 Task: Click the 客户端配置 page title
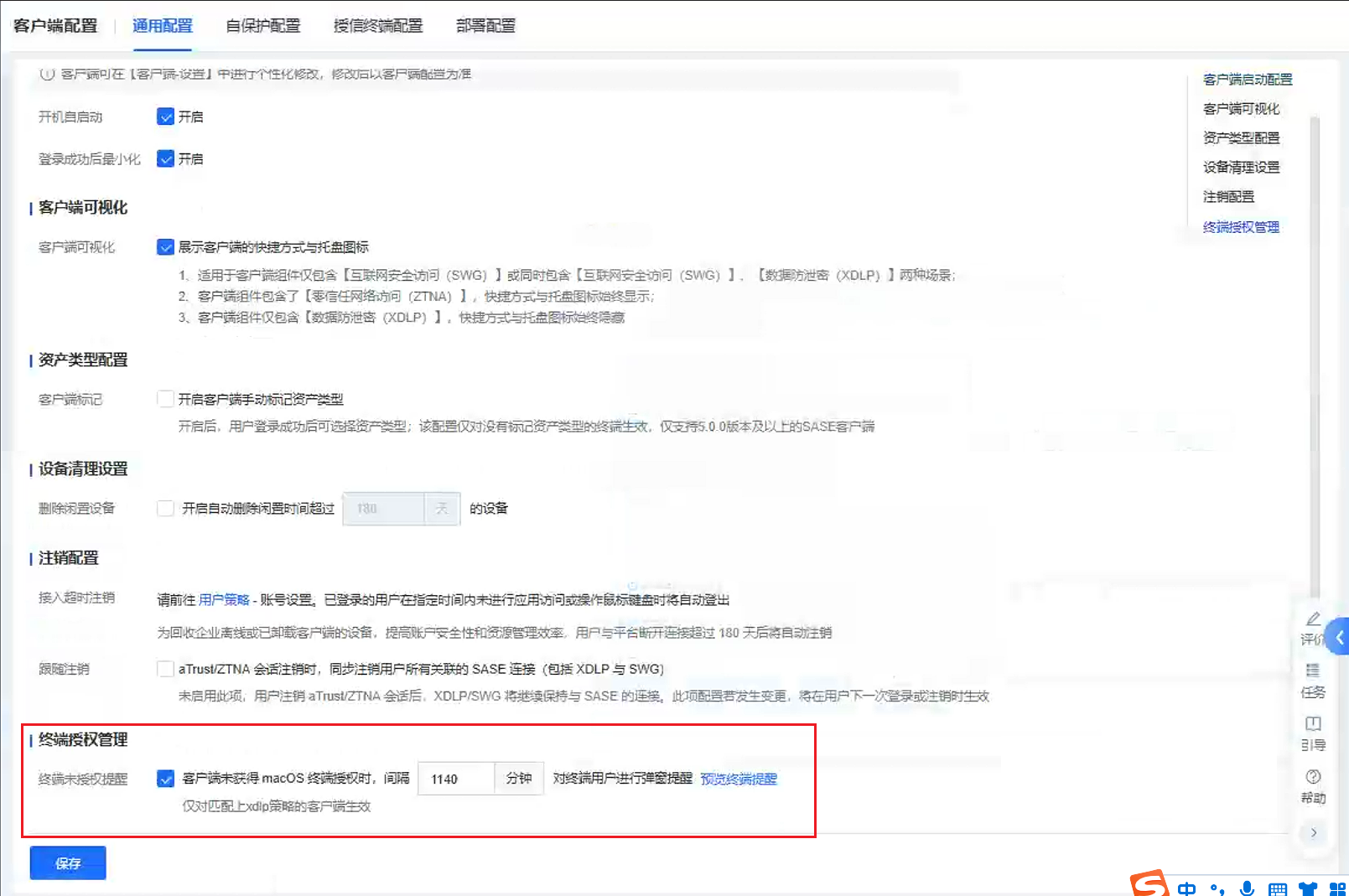tap(55, 26)
